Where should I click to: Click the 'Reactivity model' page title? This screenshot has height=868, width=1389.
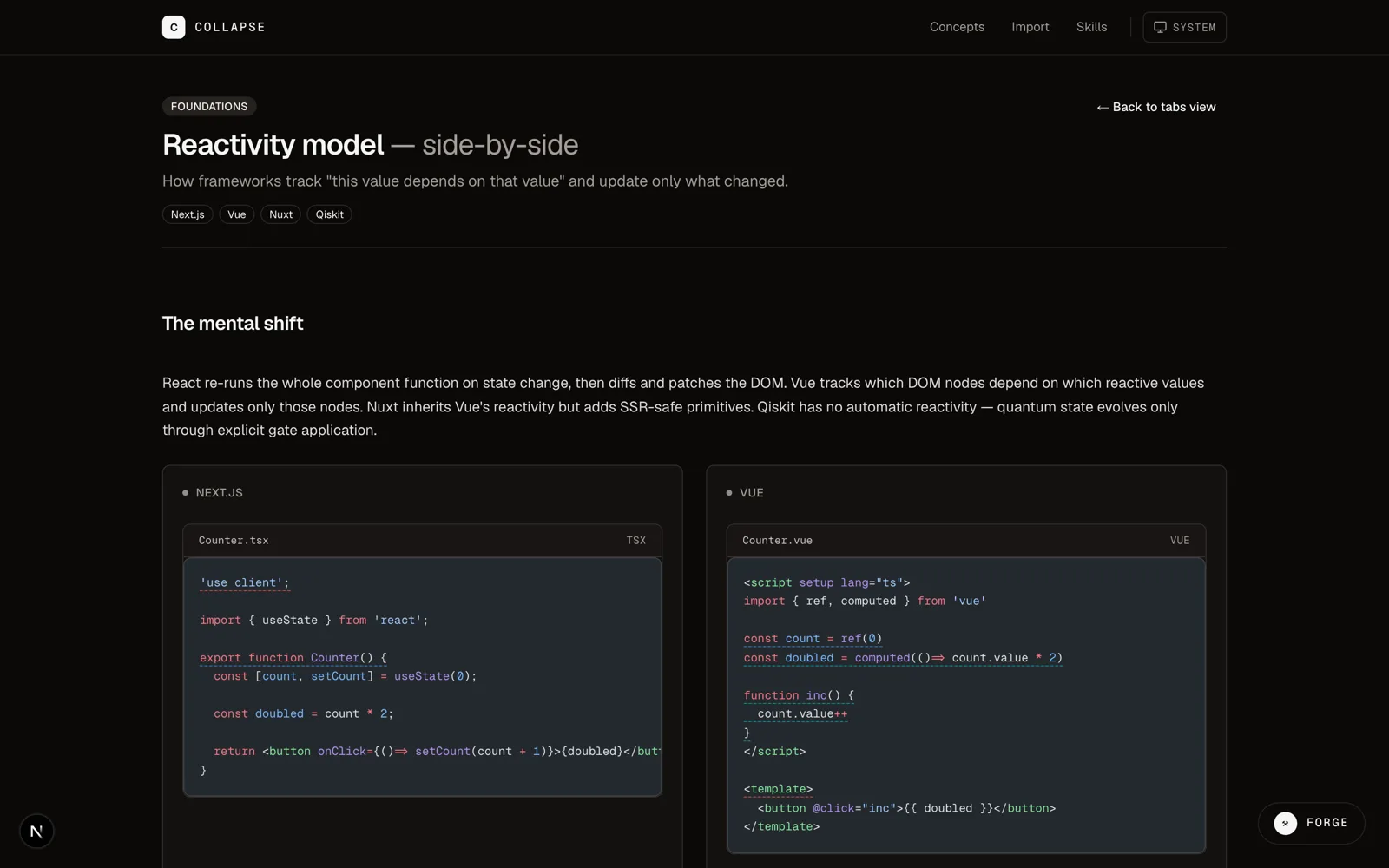(x=273, y=144)
